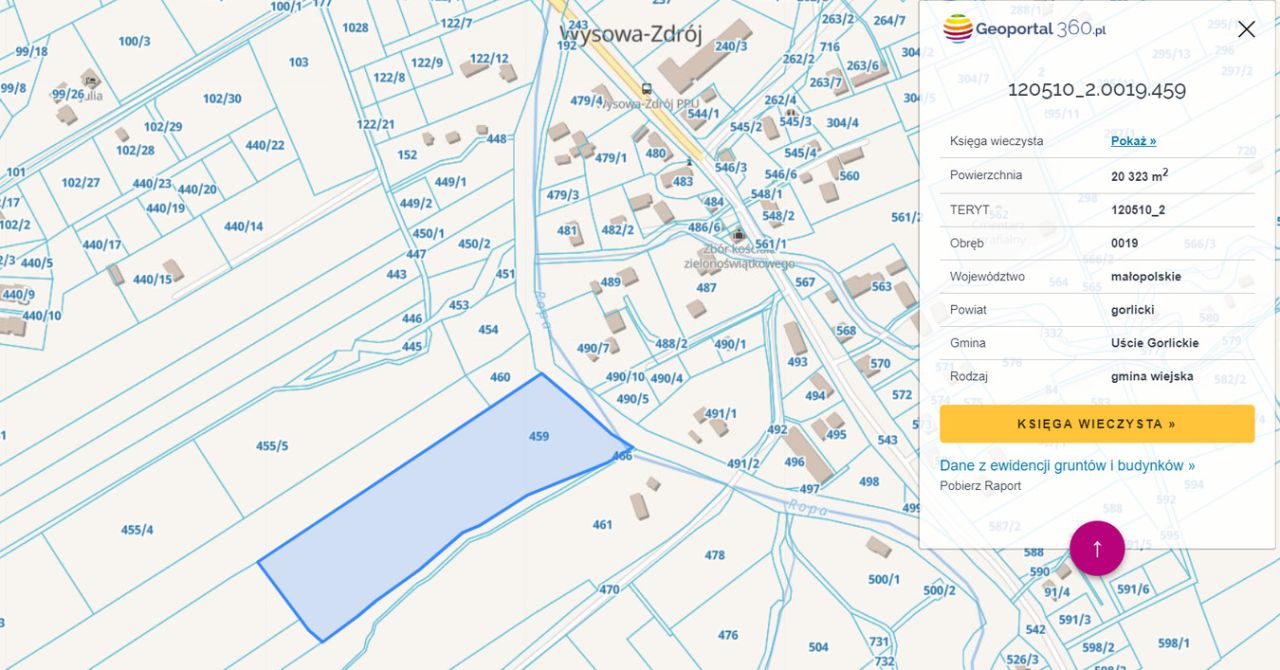Select parcel 598/1 on the map
The image size is (1280, 670).
[1174, 643]
